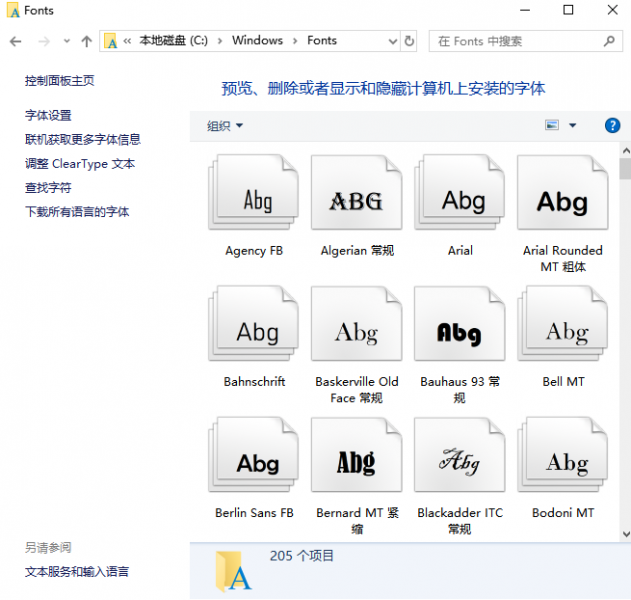Go back using the back arrow

16,41
